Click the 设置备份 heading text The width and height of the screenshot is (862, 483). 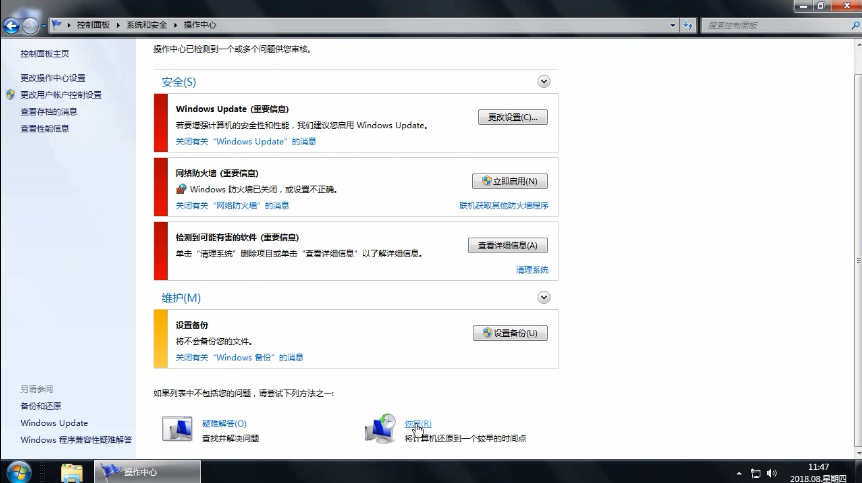[192, 325]
